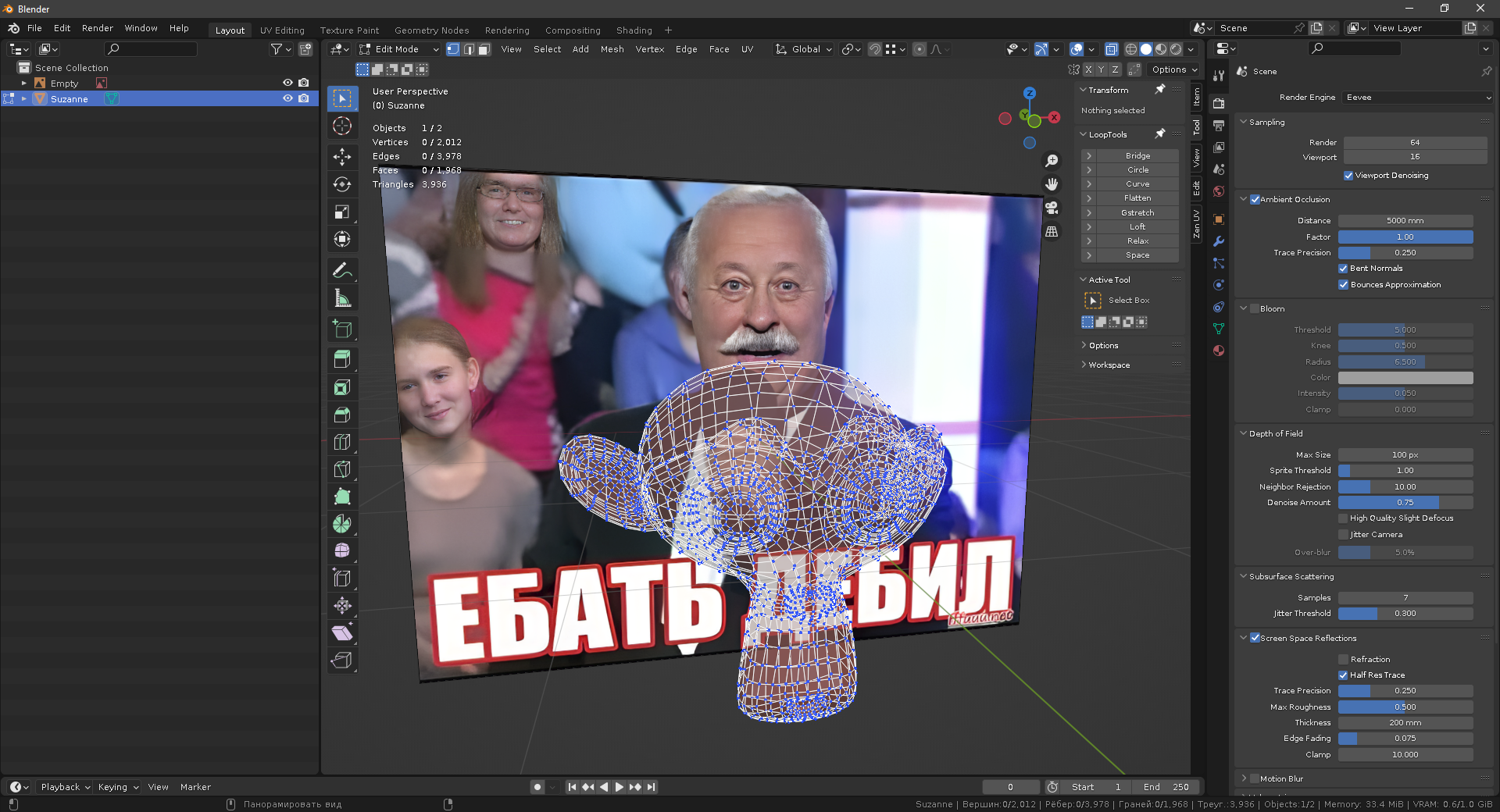This screenshot has width=1500, height=812.
Task: Select the Shear tool
Action: tap(342, 633)
